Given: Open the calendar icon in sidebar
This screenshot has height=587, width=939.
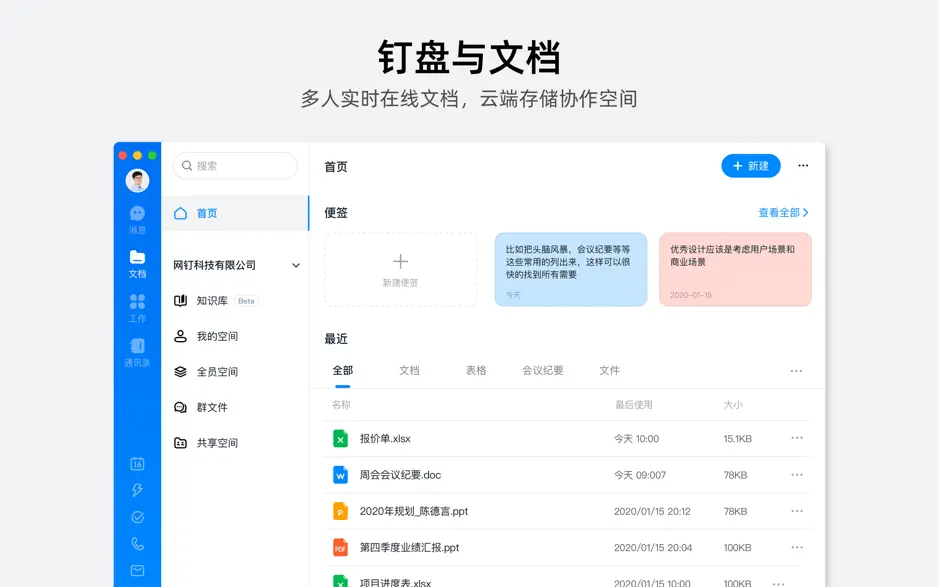Looking at the screenshot, I should pyautogui.click(x=137, y=463).
